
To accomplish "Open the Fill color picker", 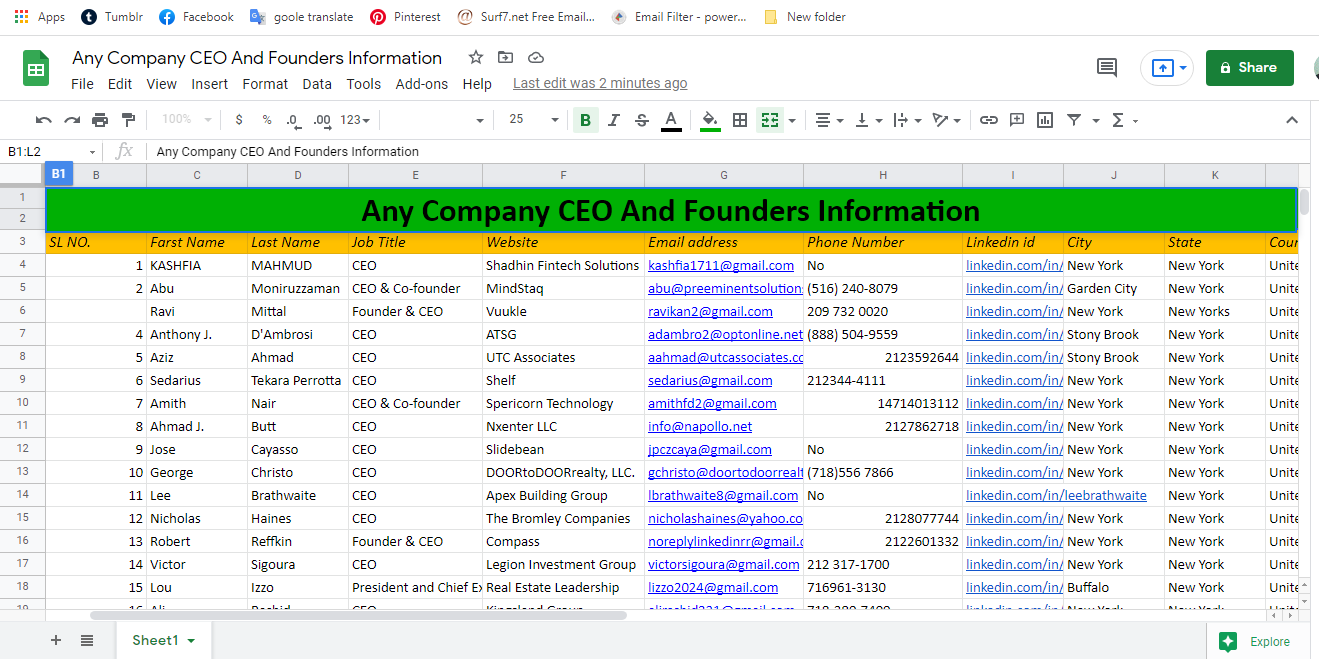I will 710,120.
